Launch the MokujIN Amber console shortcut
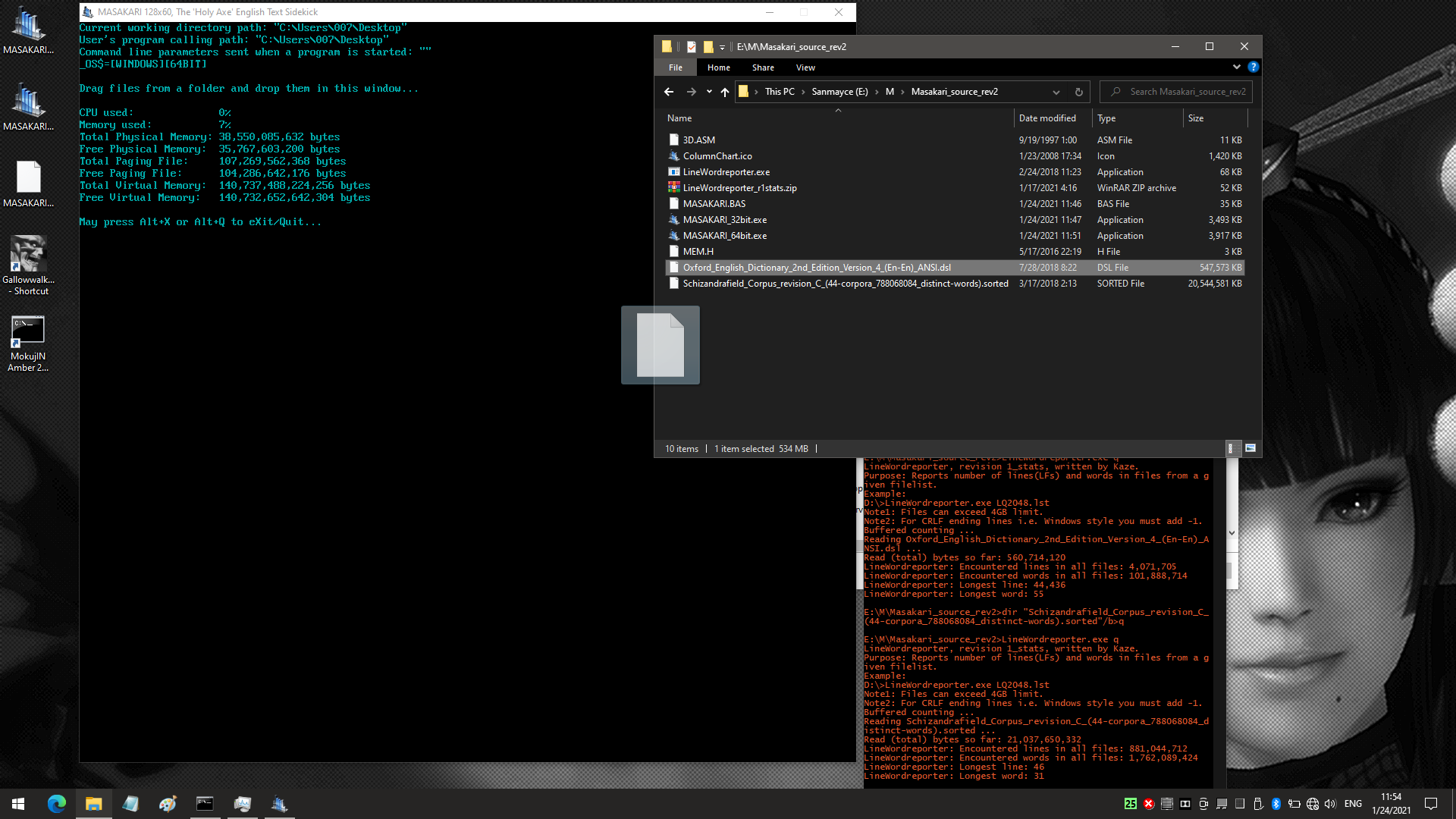 coord(28,343)
